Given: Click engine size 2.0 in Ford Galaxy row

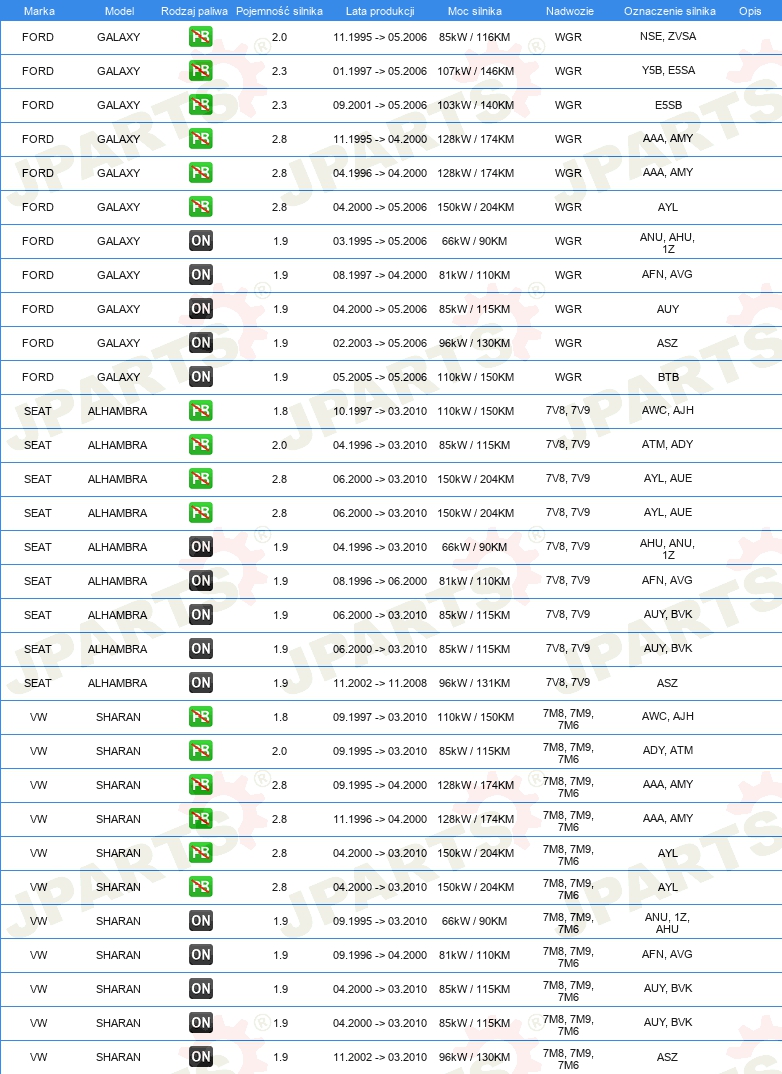Looking at the screenshot, I should [x=279, y=37].
